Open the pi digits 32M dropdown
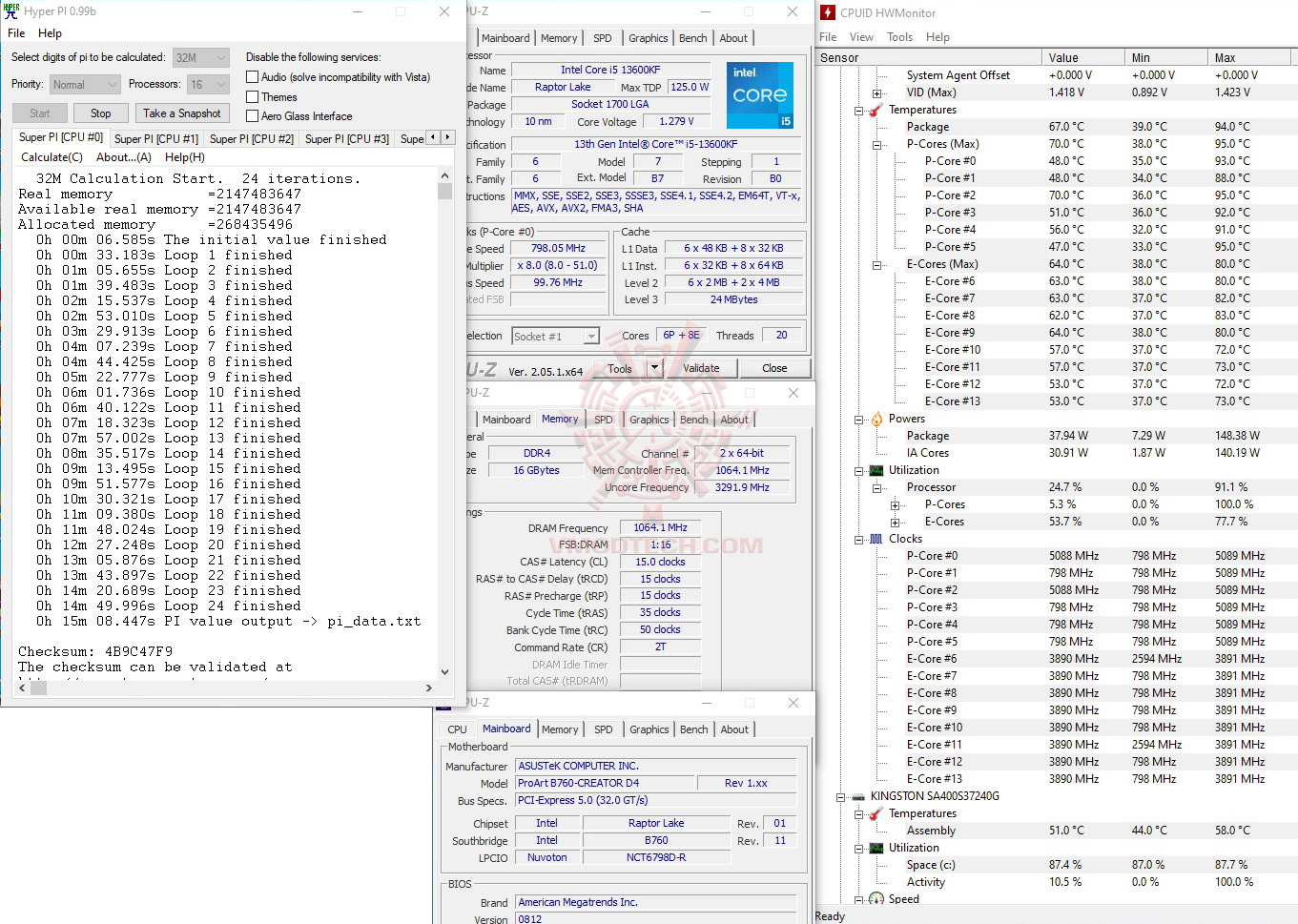This screenshot has height=924, width=1298. [x=201, y=57]
